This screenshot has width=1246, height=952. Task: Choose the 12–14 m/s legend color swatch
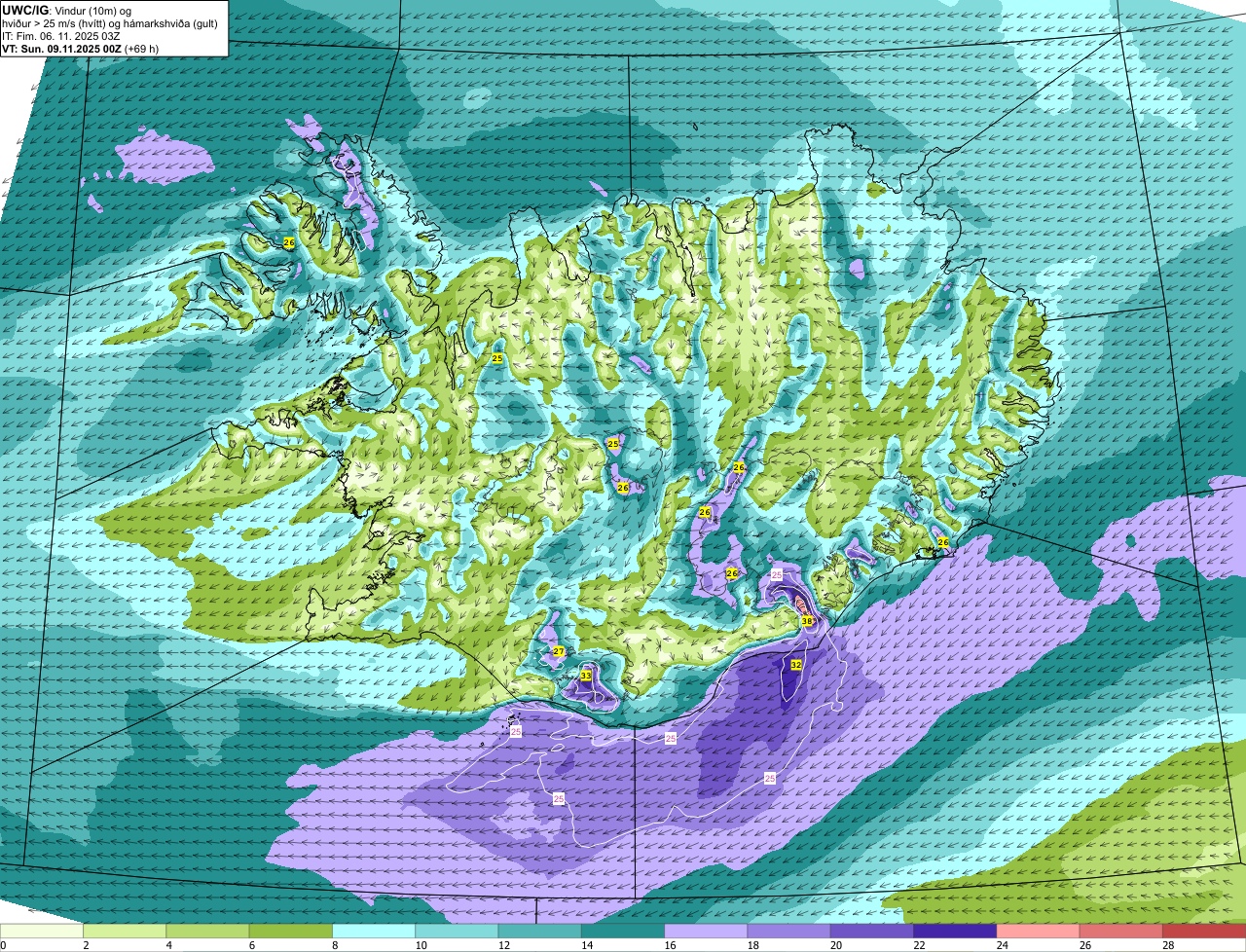pyautogui.click(x=540, y=931)
